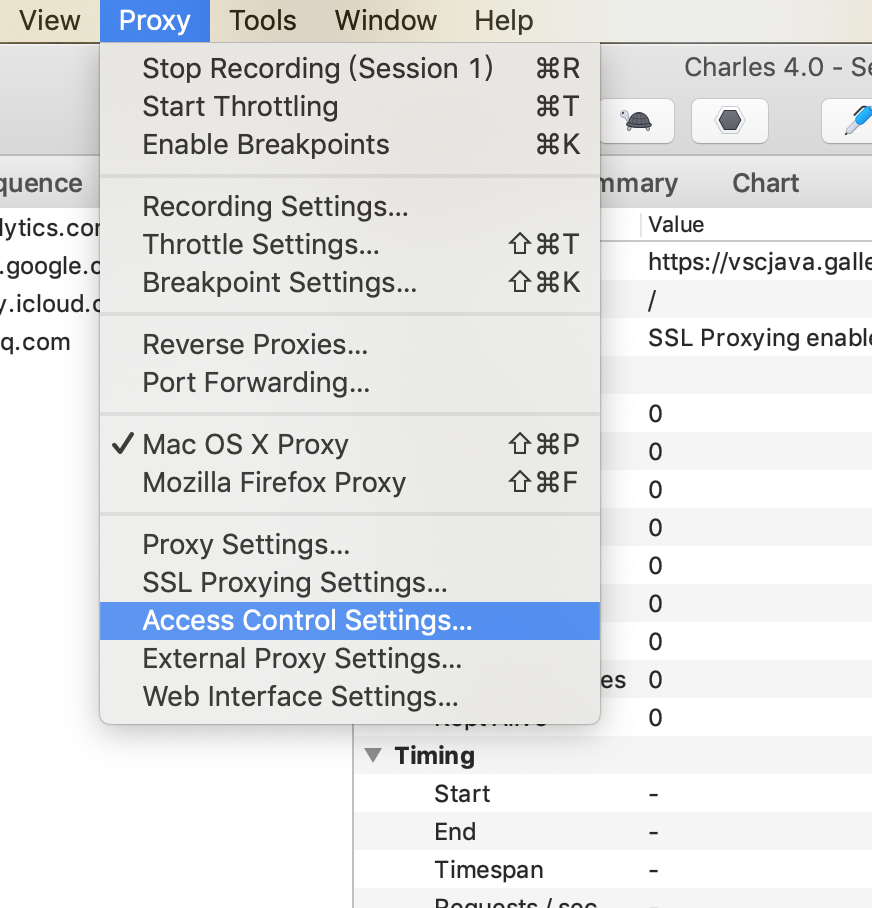Enable Mozilla Firefox Proxy option
The height and width of the screenshot is (908, 872).
(350, 483)
